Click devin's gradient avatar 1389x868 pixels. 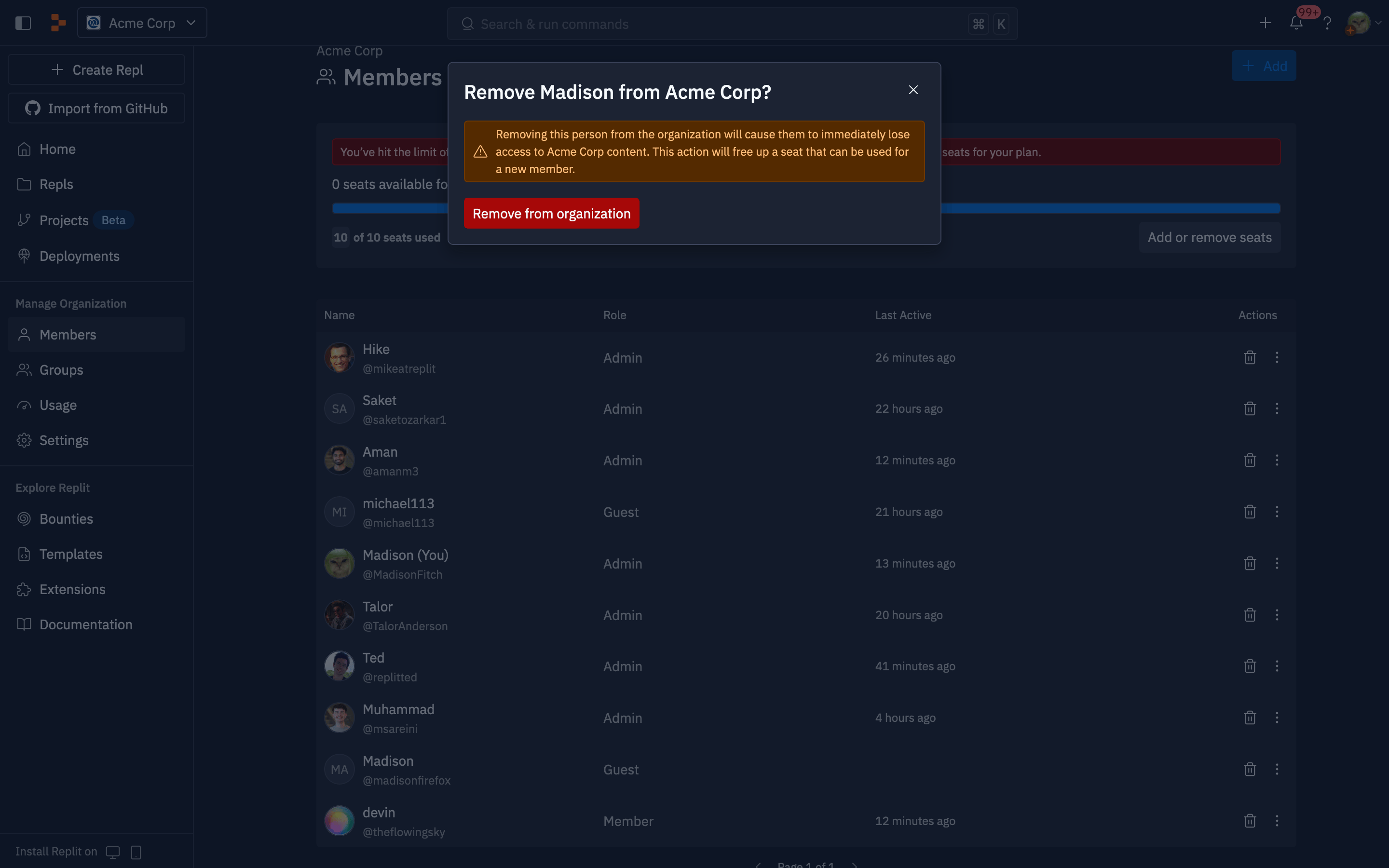tap(339, 822)
